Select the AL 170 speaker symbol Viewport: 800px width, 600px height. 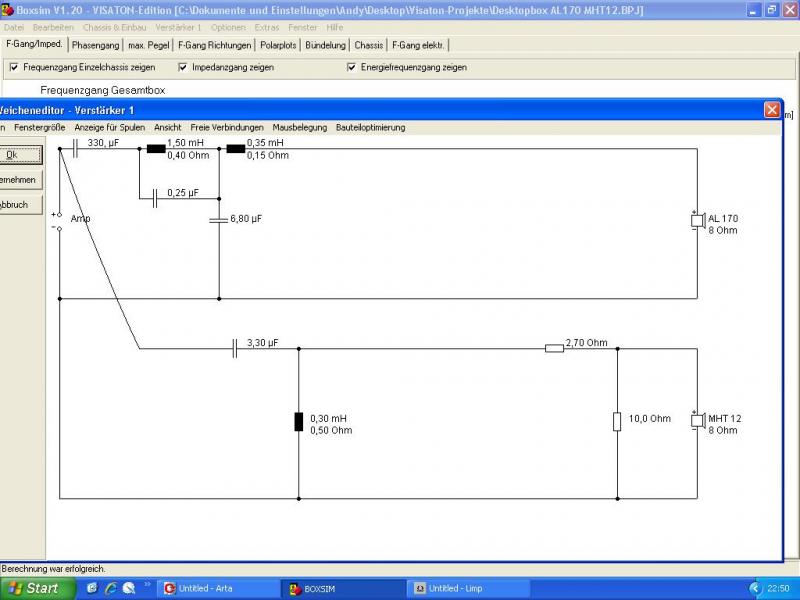(697, 220)
